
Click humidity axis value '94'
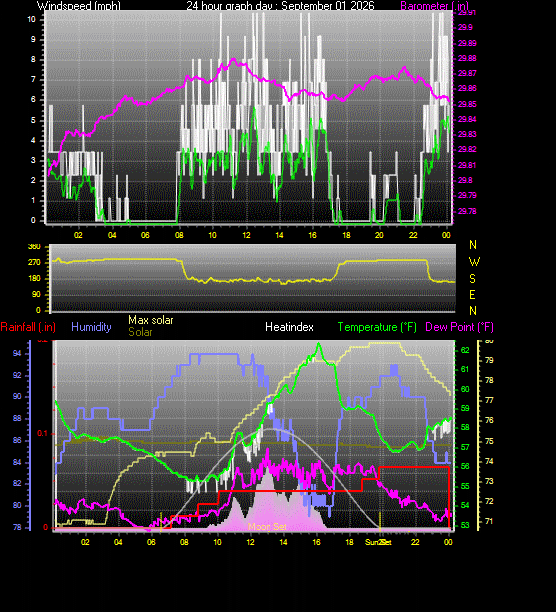coord(17,354)
